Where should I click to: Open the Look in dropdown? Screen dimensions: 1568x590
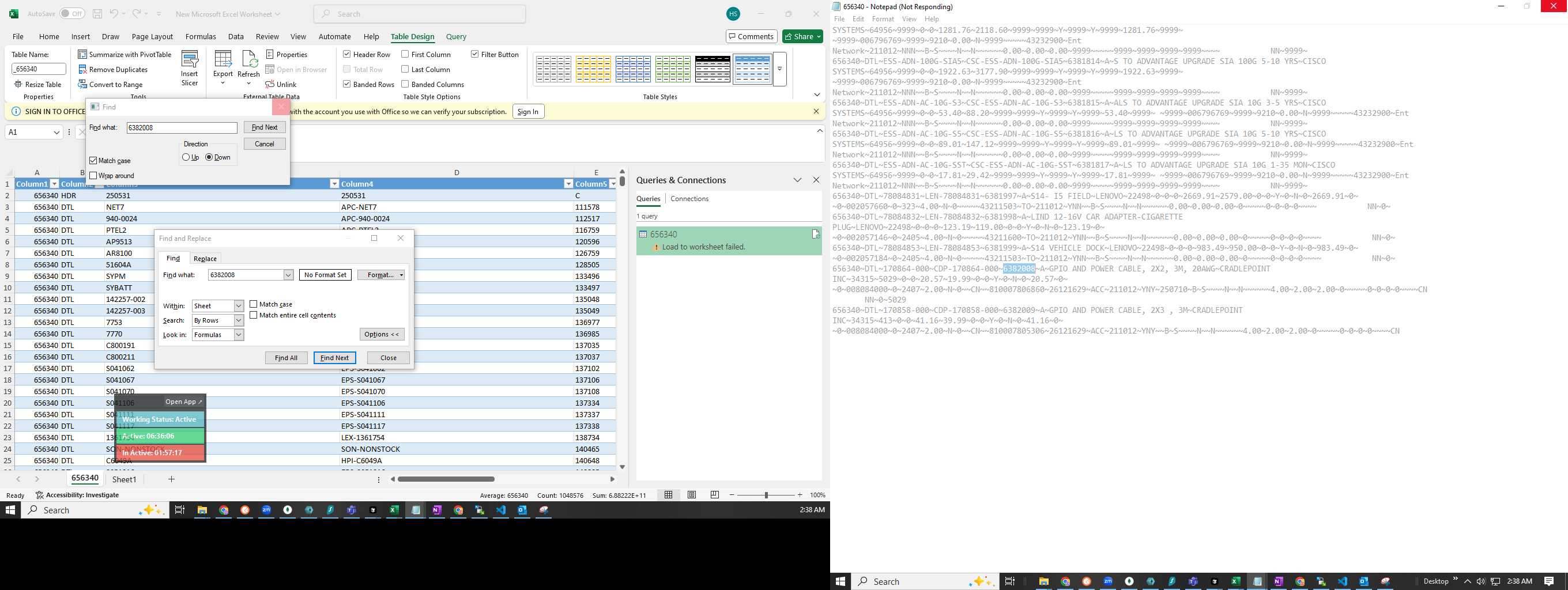point(239,335)
